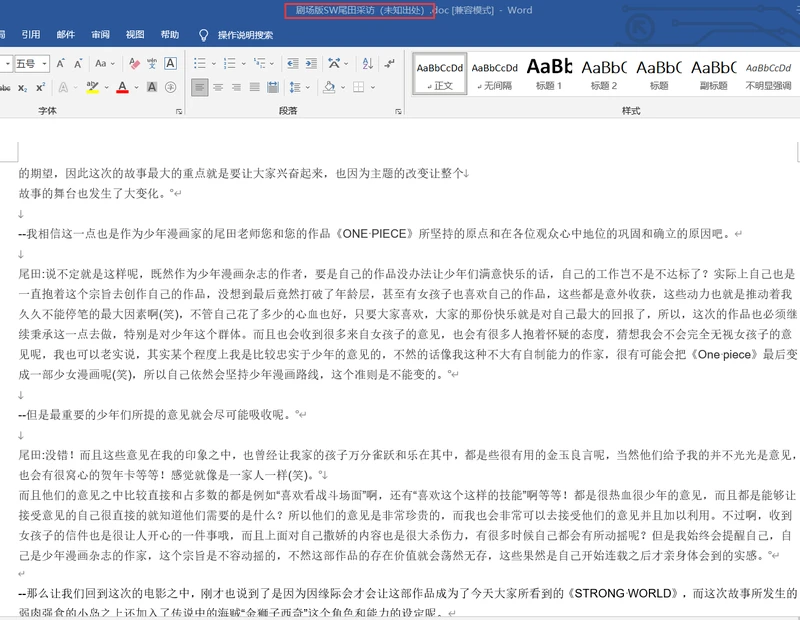Align text left
Image resolution: width=800 pixels, height=620 pixels.
tap(199, 87)
